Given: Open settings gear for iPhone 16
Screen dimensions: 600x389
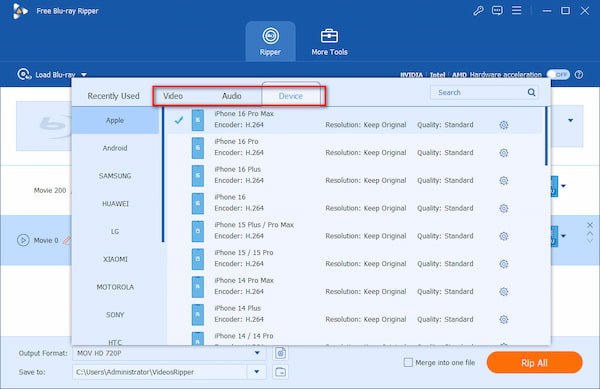Looking at the screenshot, I should pyautogui.click(x=504, y=208).
